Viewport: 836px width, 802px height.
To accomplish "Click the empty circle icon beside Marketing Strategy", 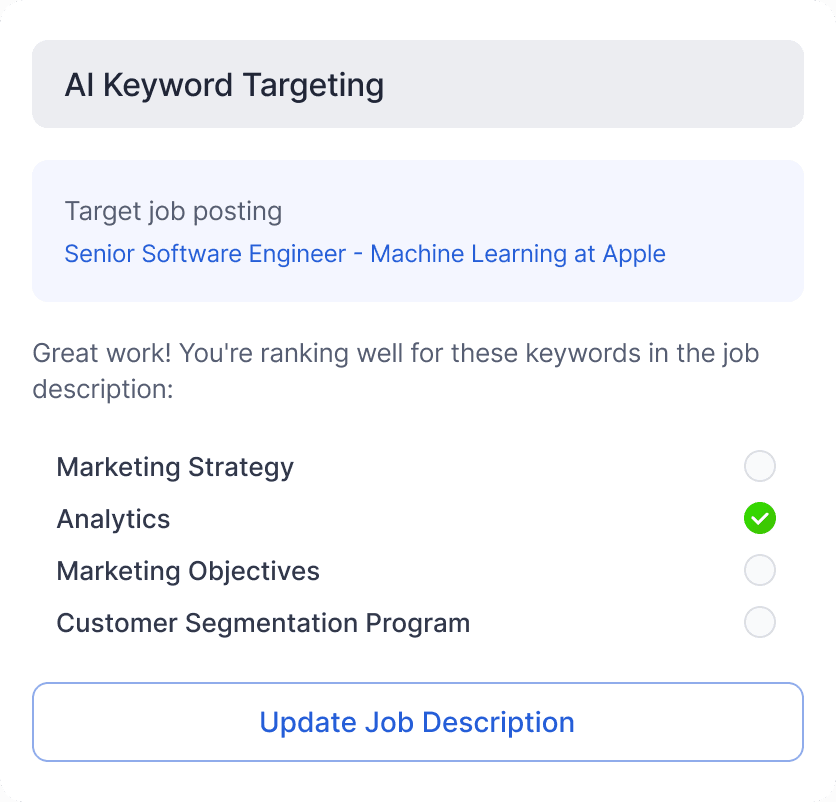I will (759, 466).
